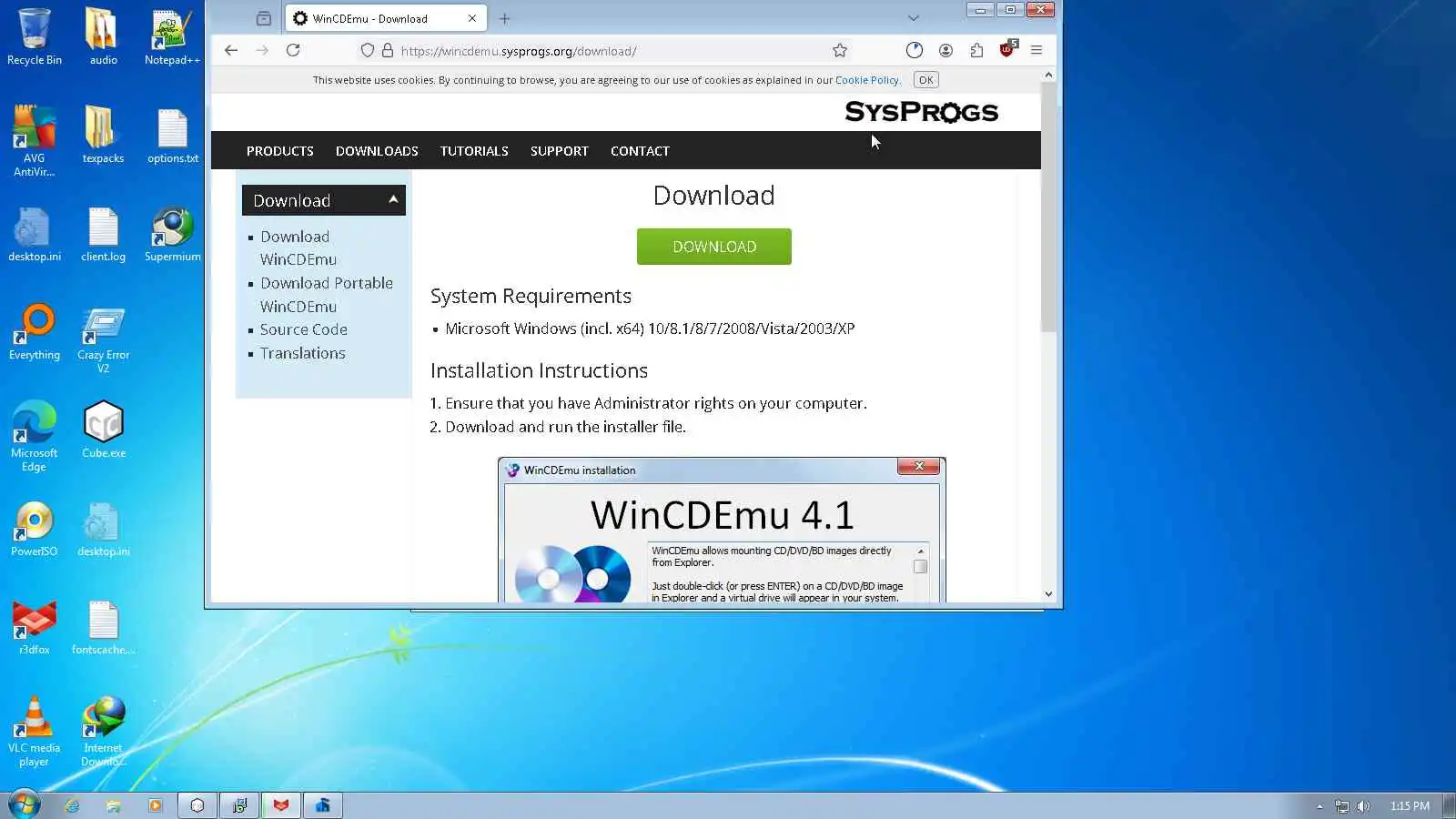1456x819 pixels.
Task: Select the r3dfox desktop shortcut
Action: 35,627
